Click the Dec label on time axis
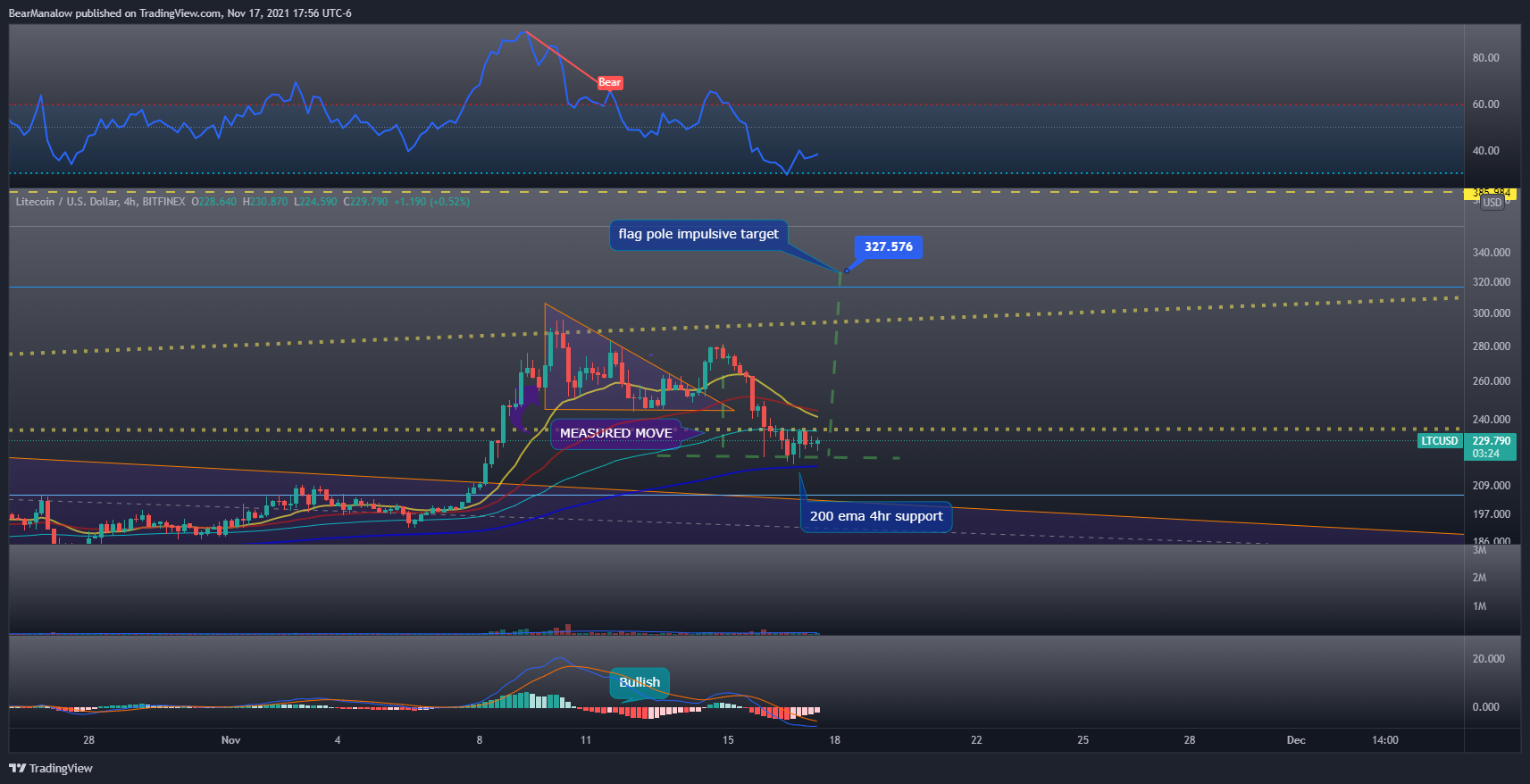The height and width of the screenshot is (784, 1530). pyautogui.click(x=1296, y=740)
